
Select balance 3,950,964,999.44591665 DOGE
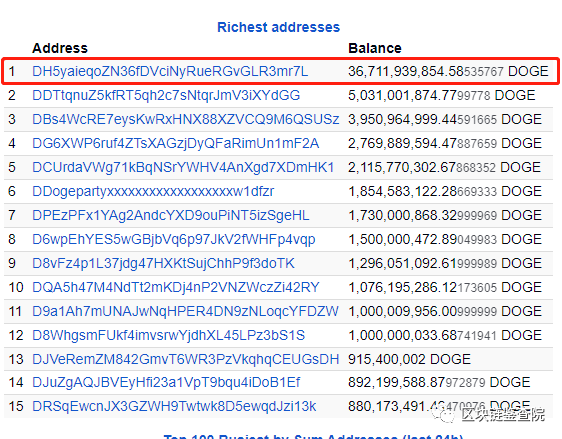tap(445, 119)
